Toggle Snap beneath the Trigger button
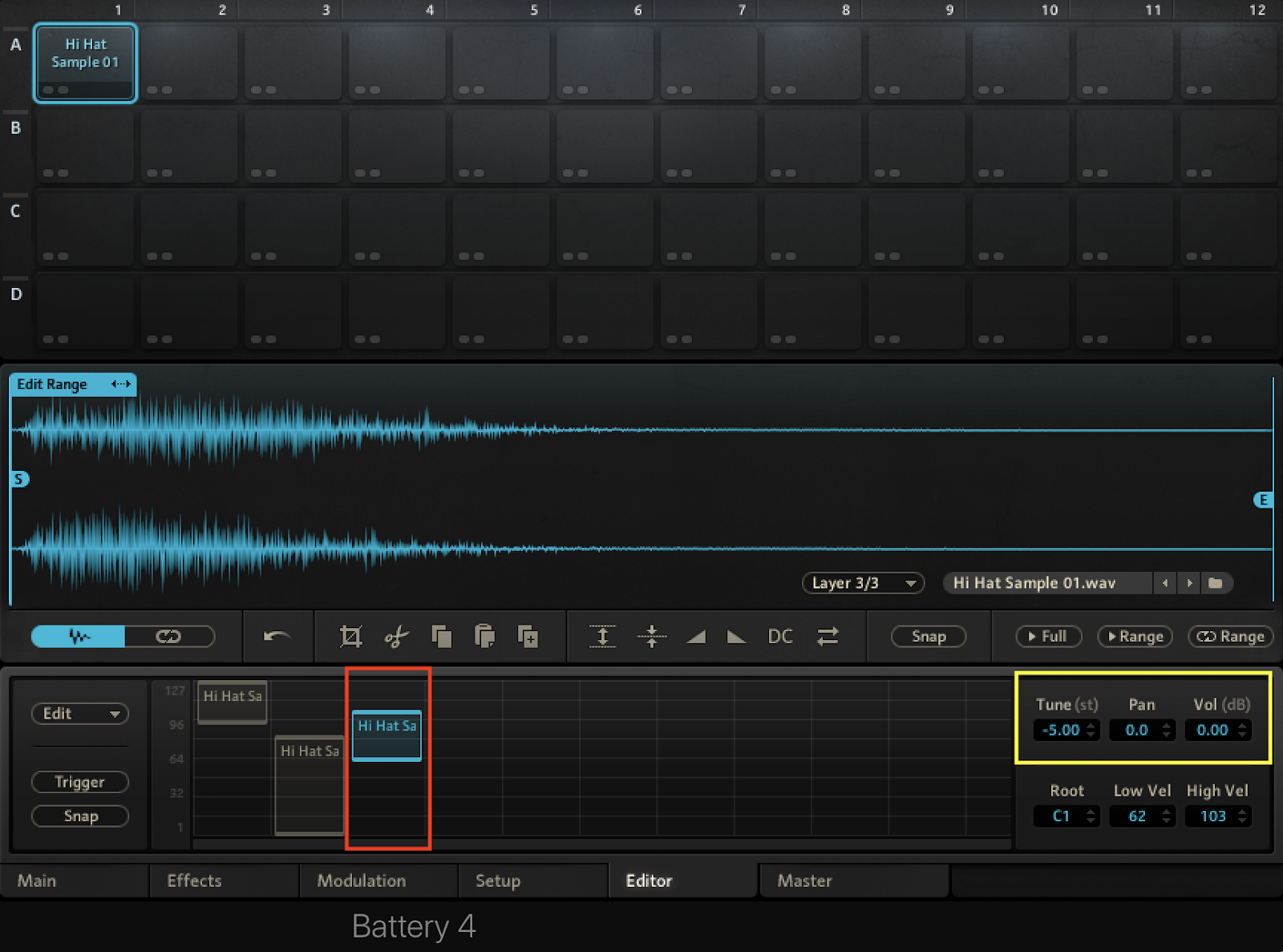This screenshot has height=952, width=1283. point(80,816)
